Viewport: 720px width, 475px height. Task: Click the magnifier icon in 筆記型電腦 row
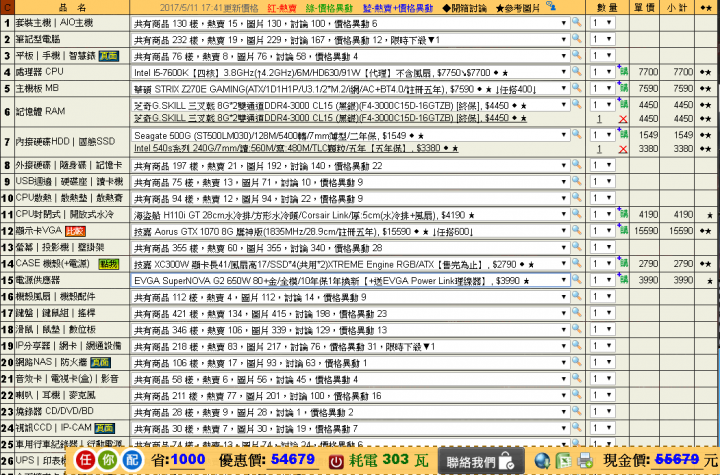(x=577, y=39)
